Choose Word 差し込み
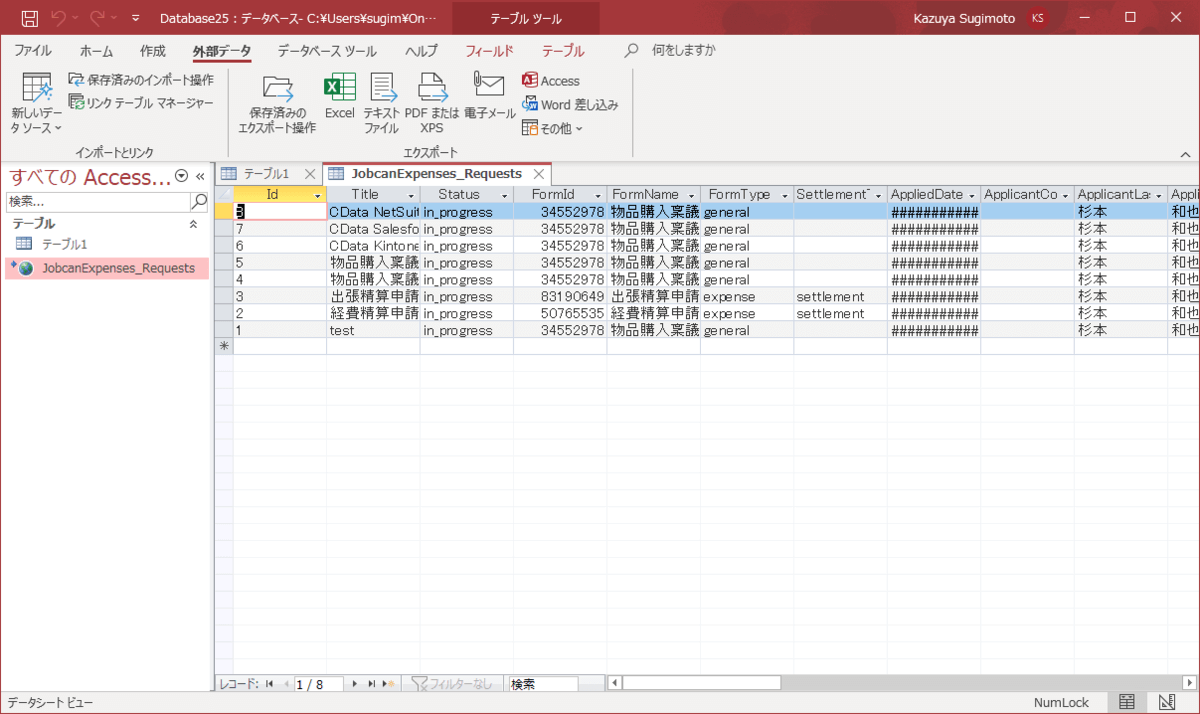The image size is (1200, 714). 570,104
